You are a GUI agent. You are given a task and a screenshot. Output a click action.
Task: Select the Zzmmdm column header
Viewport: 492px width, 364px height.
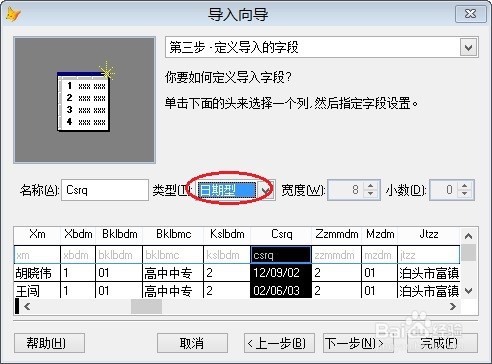337,234
